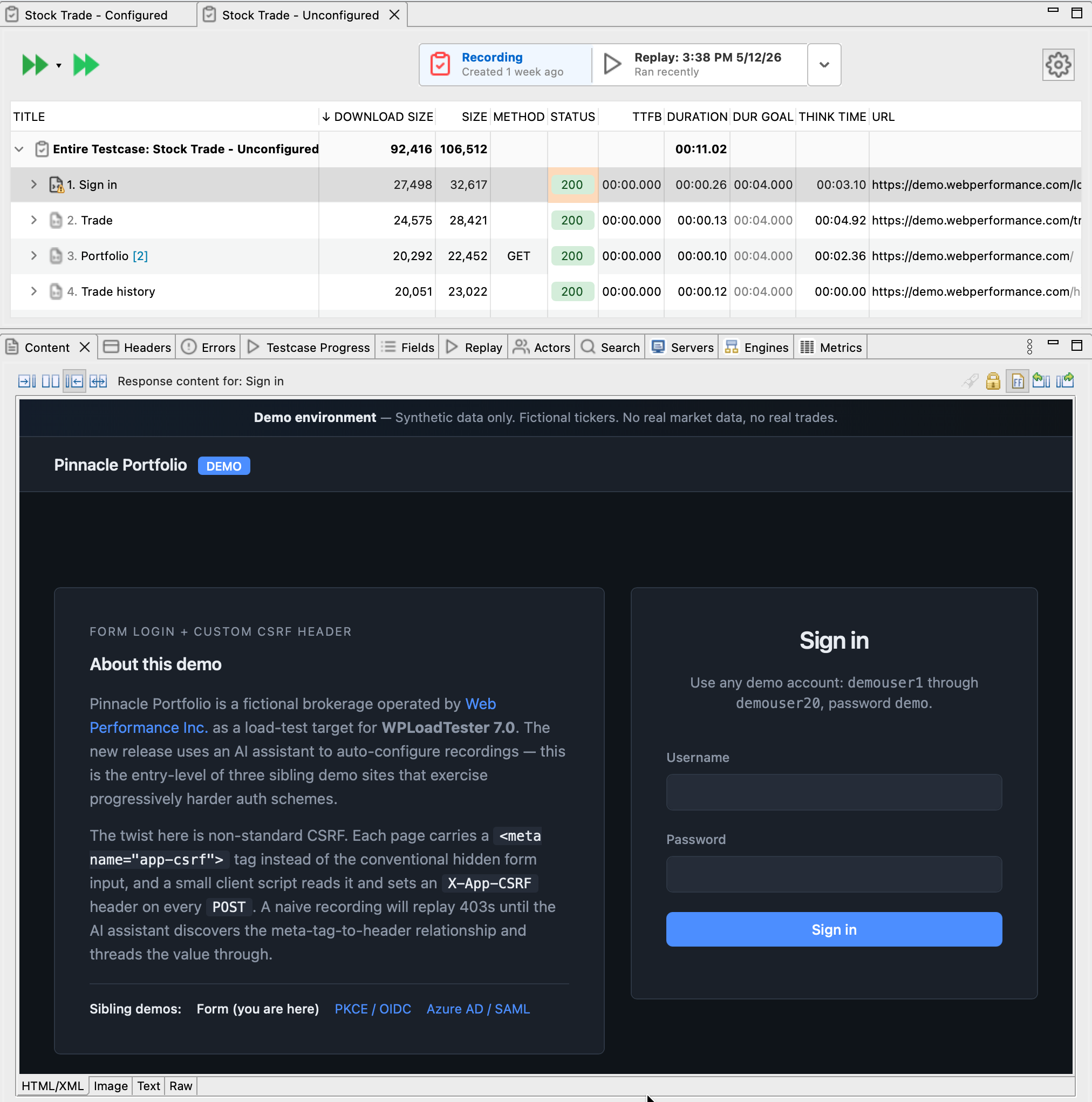
Task: Open the Metrics tab
Action: click(831, 348)
